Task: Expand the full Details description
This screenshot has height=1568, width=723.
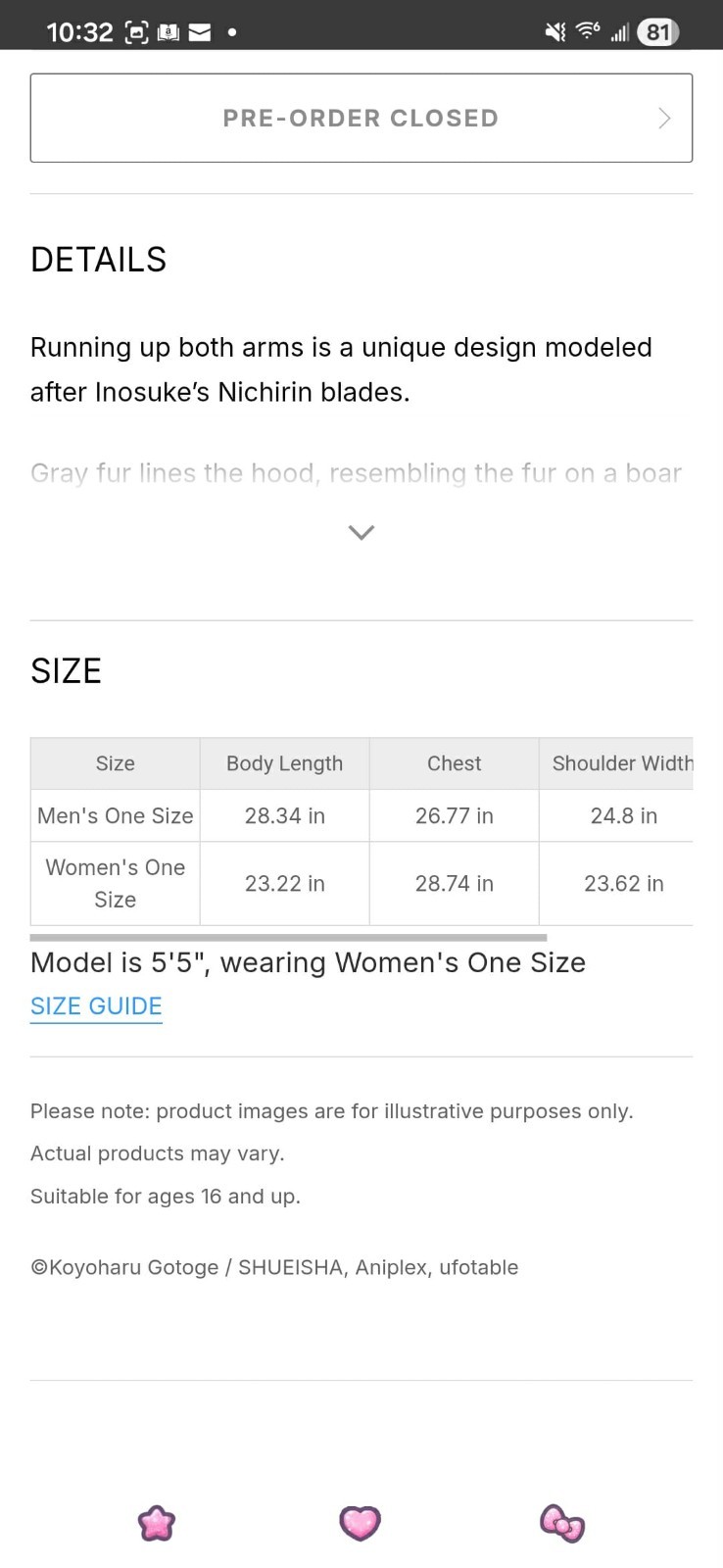Action: [361, 532]
